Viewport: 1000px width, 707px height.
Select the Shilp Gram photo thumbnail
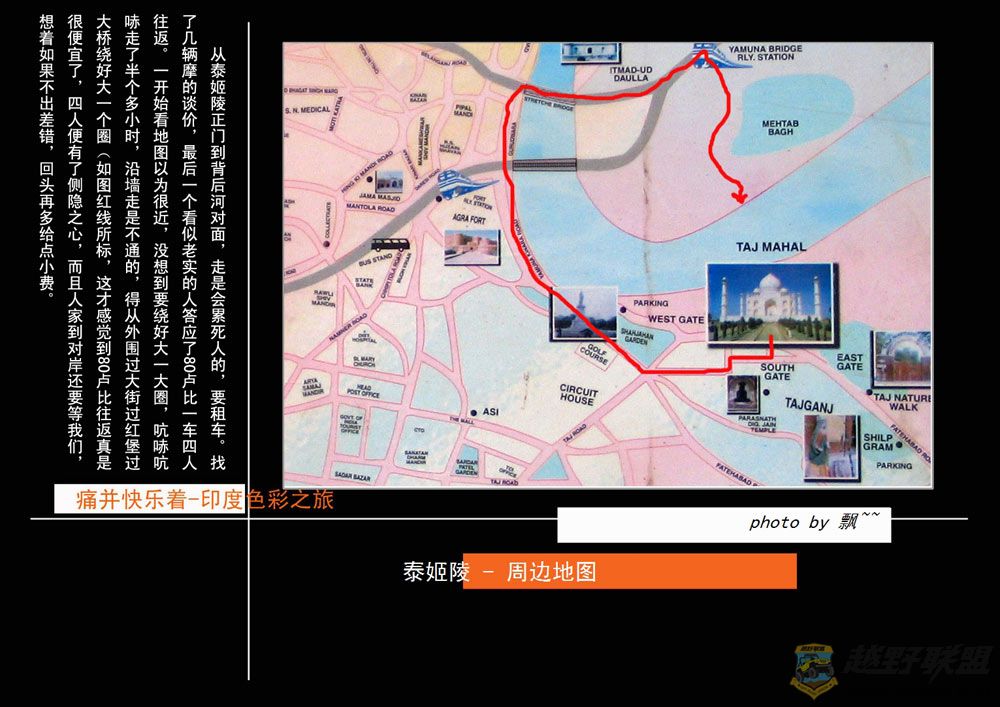coord(831,447)
